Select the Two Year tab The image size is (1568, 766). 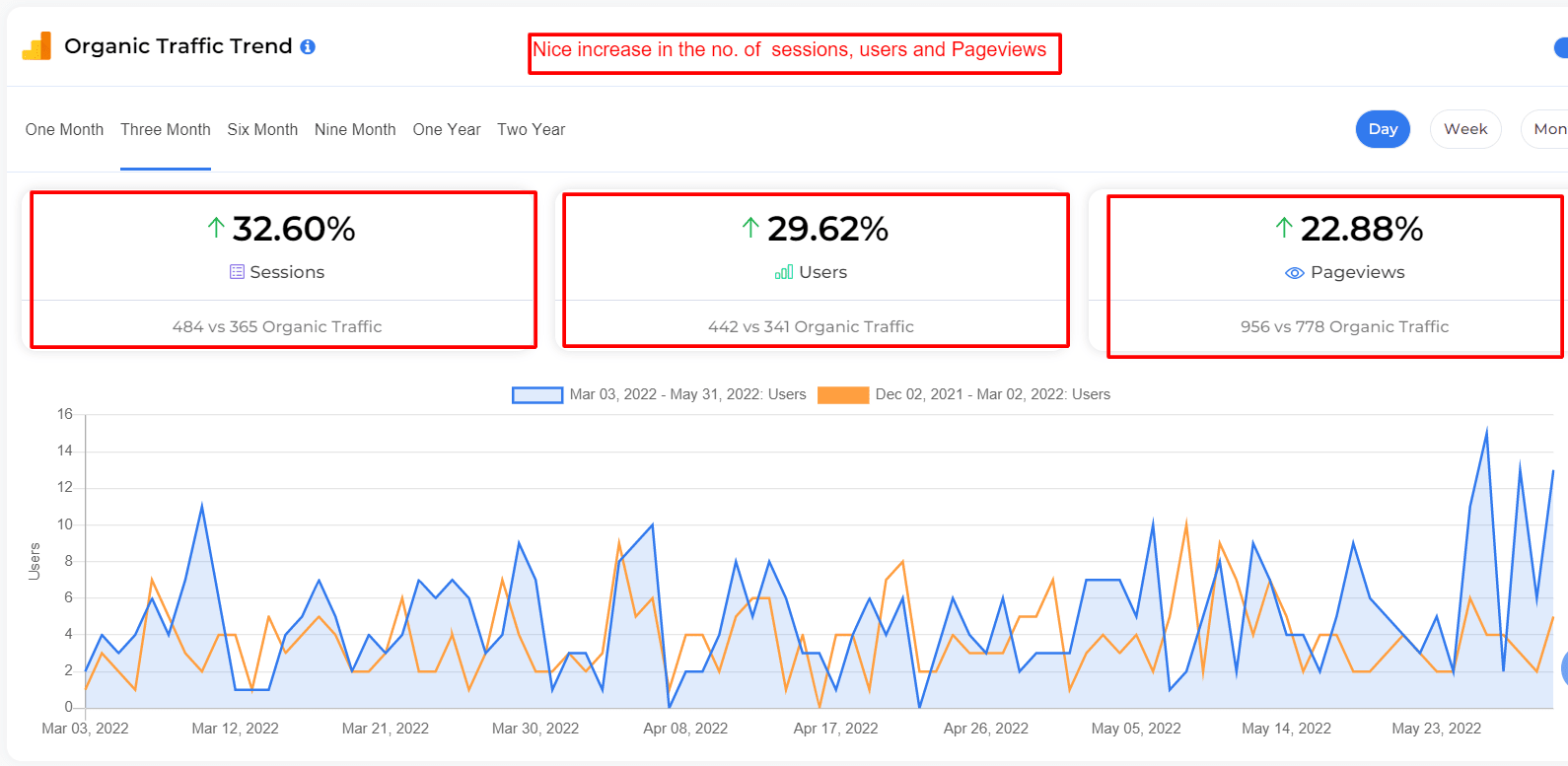[532, 130]
